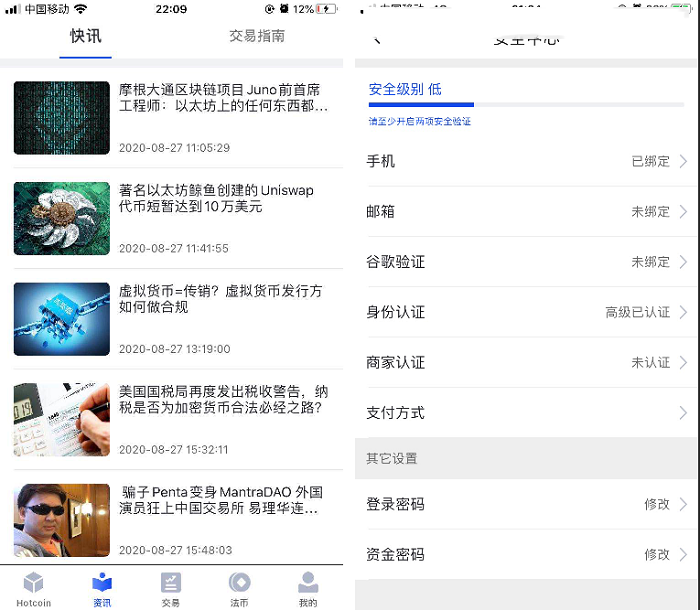The height and width of the screenshot is (610, 700).
Task: Tap the battery icon in status bar
Action: pos(327,9)
